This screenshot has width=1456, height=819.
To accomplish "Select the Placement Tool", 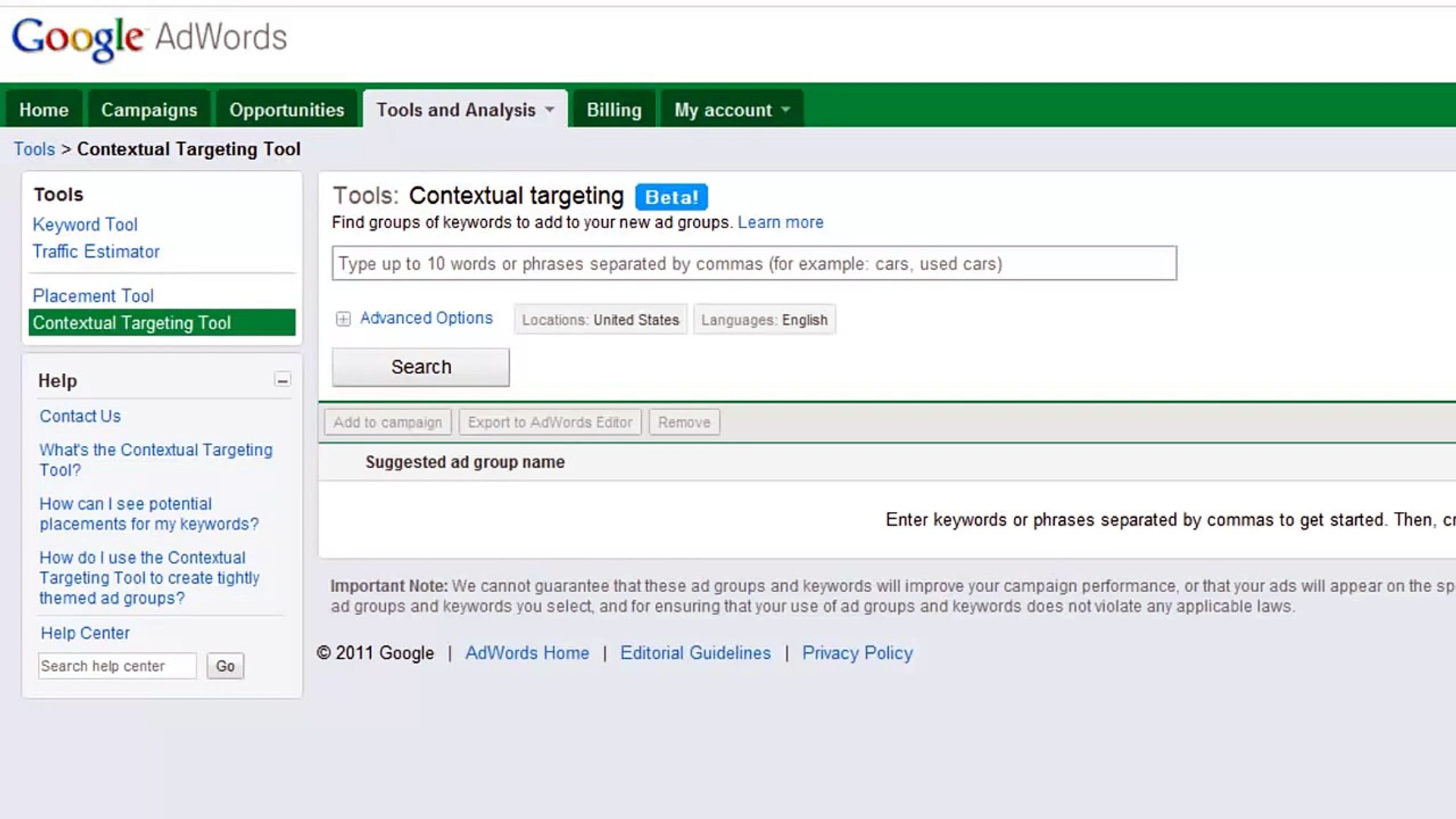I will 93,296.
